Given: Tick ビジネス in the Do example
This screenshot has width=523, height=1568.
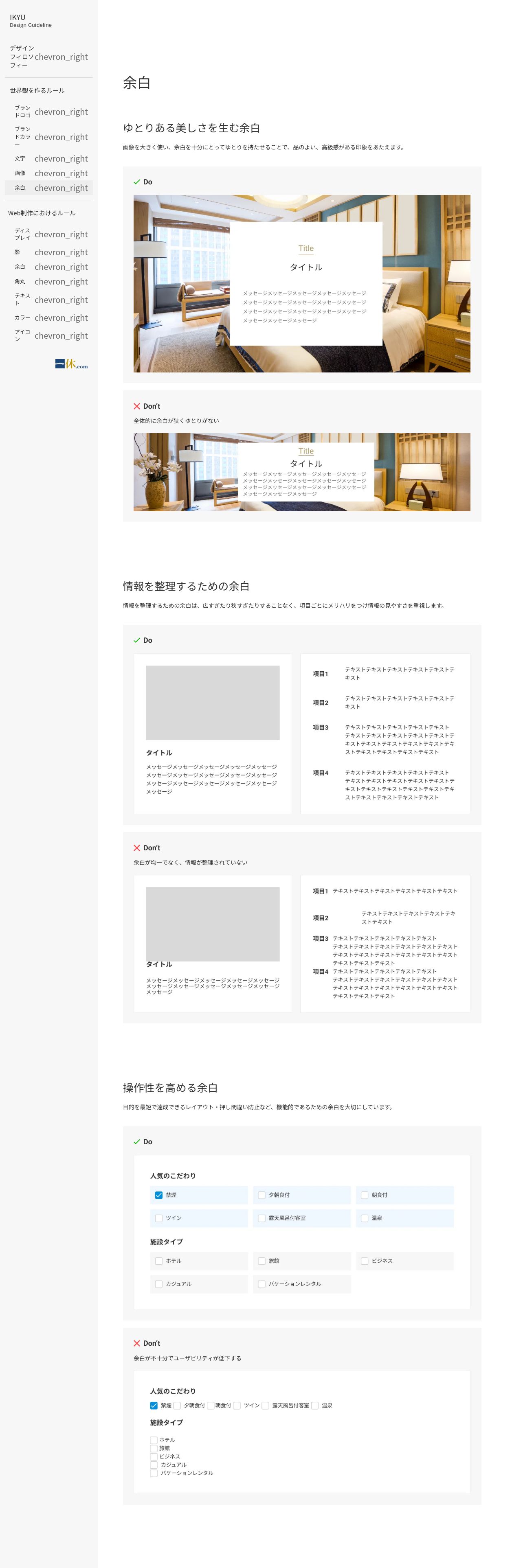Looking at the screenshot, I should coord(365,1261).
